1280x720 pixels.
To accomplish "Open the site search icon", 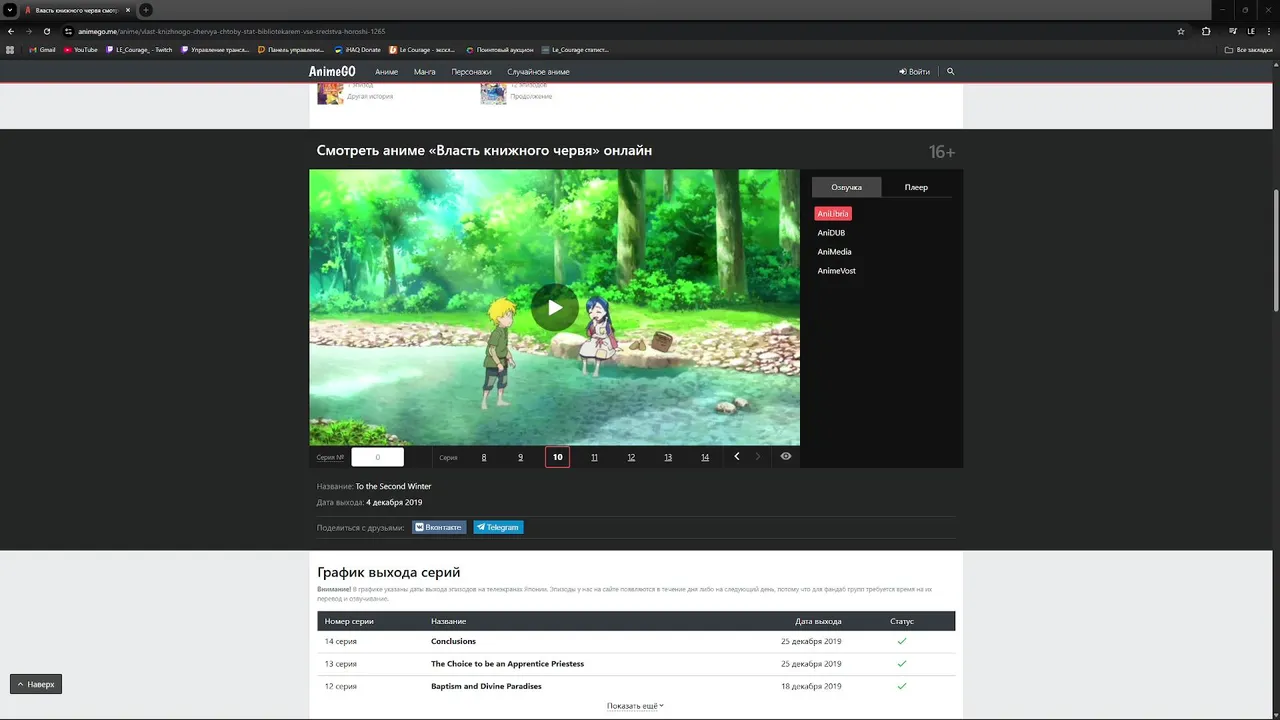I will pyautogui.click(x=951, y=72).
